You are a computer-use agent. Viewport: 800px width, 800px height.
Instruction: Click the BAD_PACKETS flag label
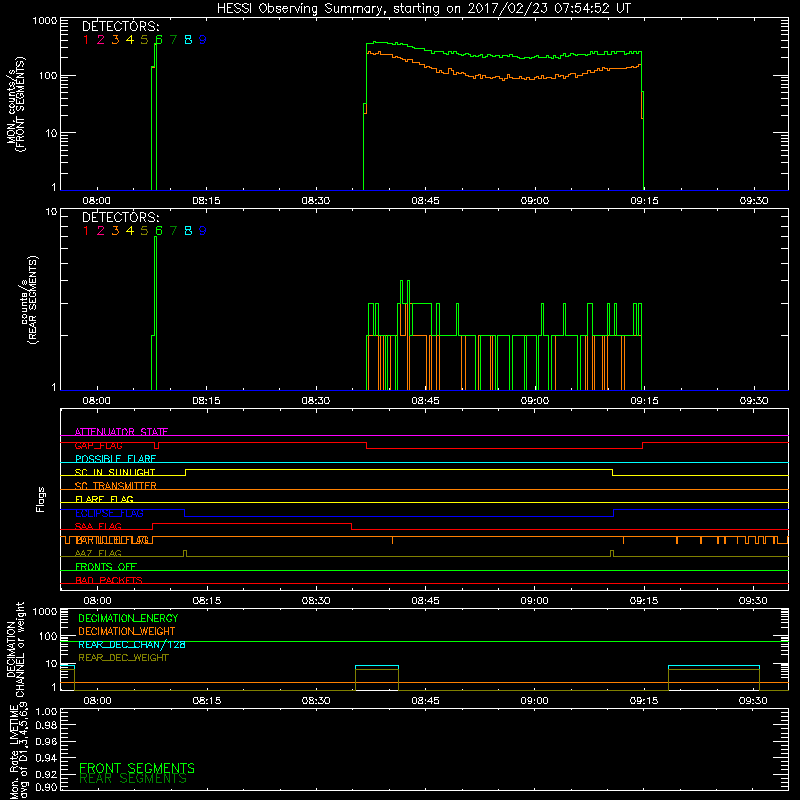[x=109, y=580]
